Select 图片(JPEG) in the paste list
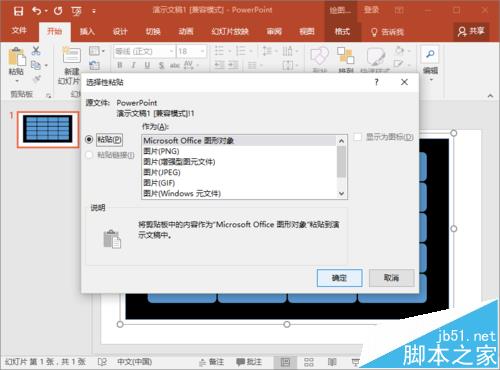Image resolution: width=500 pixels, height=370 pixels. [x=239, y=172]
